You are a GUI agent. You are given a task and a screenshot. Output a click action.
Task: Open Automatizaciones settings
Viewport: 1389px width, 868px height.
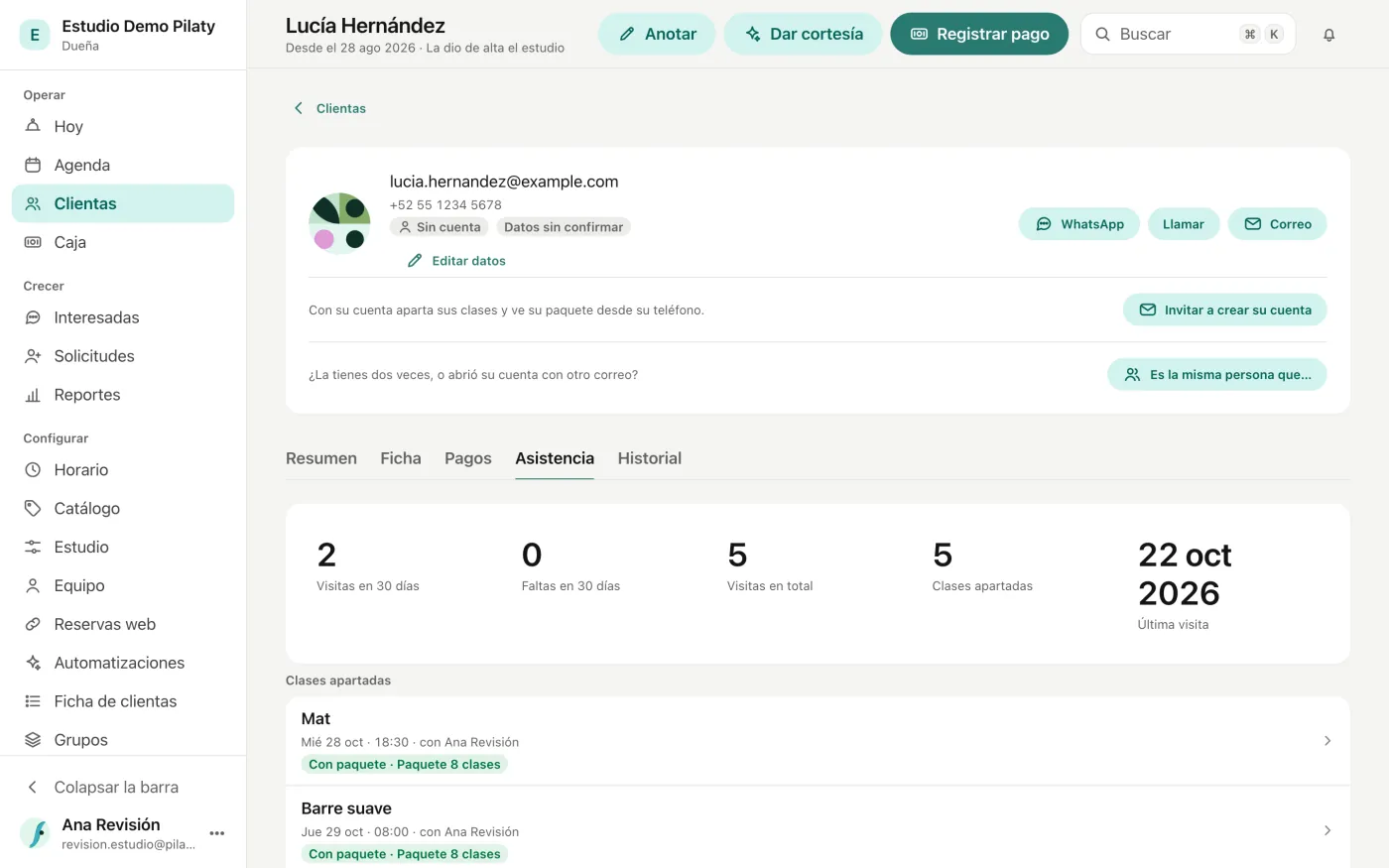123,663
